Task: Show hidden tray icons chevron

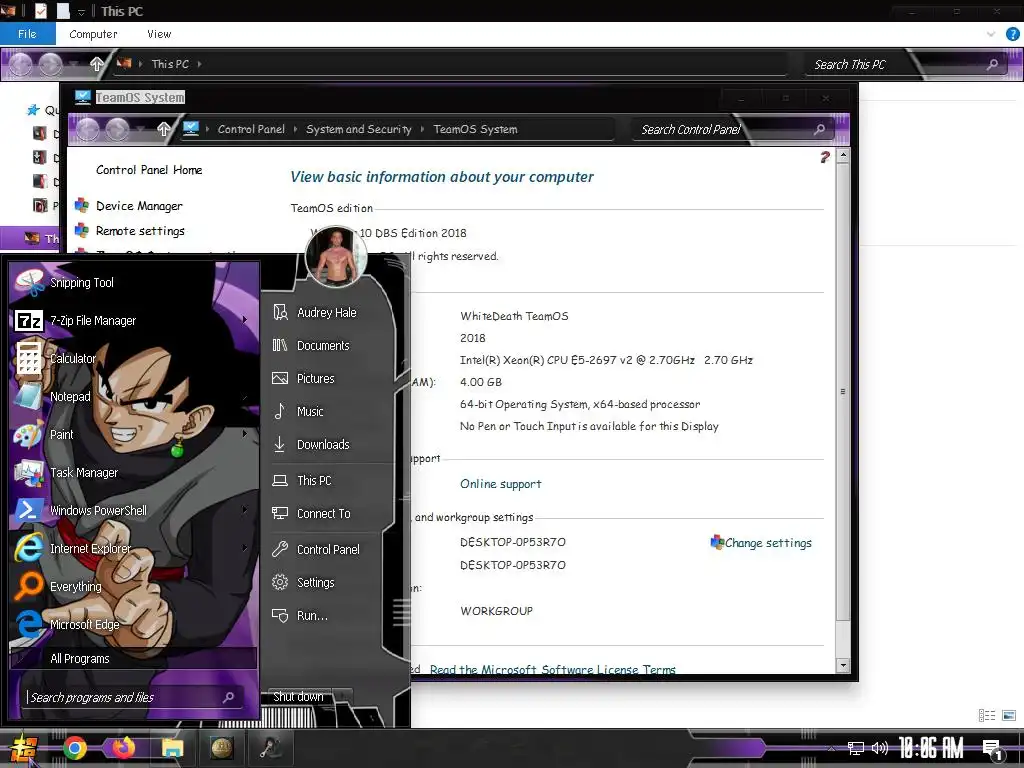Action: [831, 748]
